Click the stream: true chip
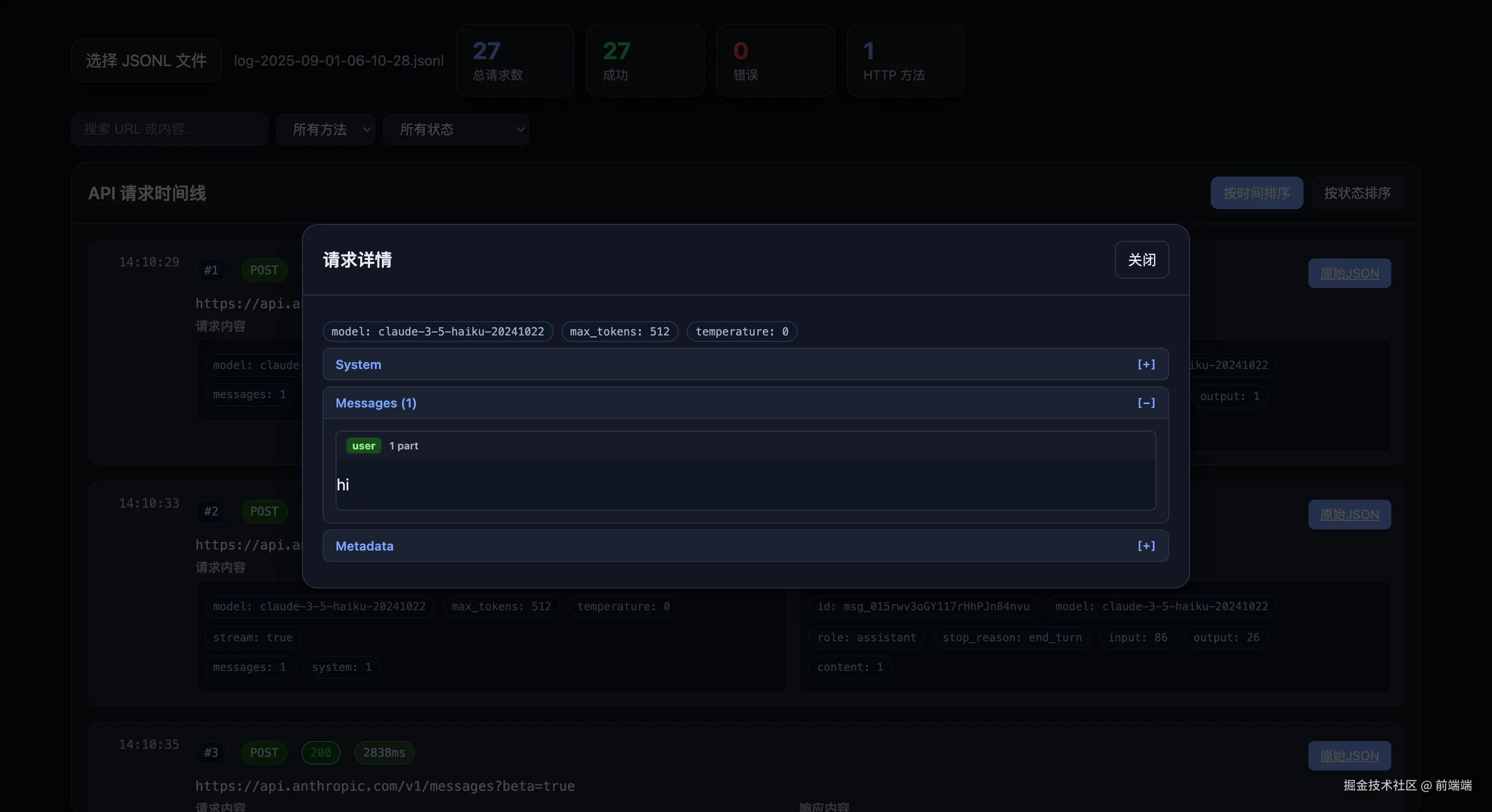1492x812 pixels. [253, 637]
